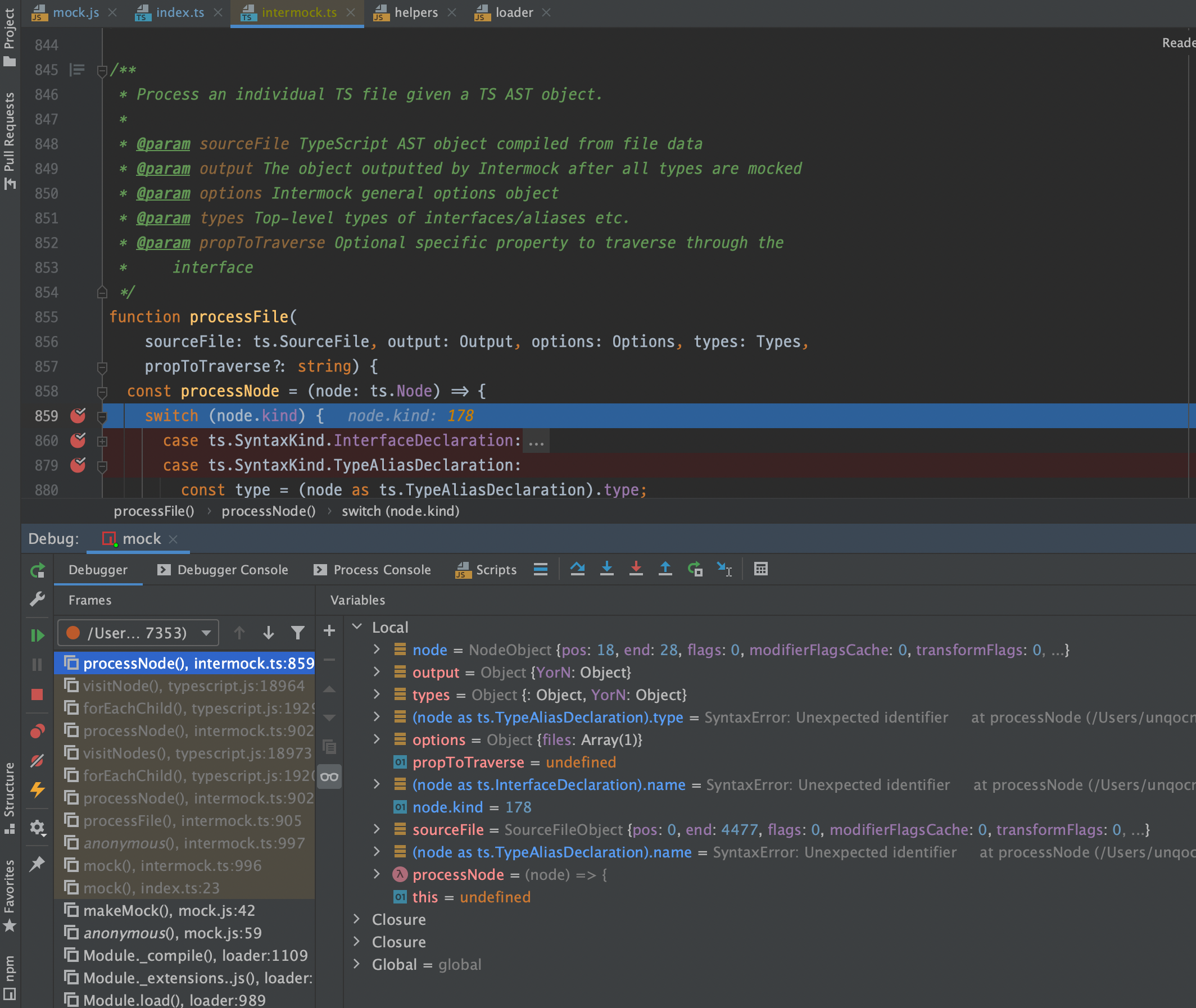
Task: Click the Run to Cursor icon
Action: coord(724,569)
